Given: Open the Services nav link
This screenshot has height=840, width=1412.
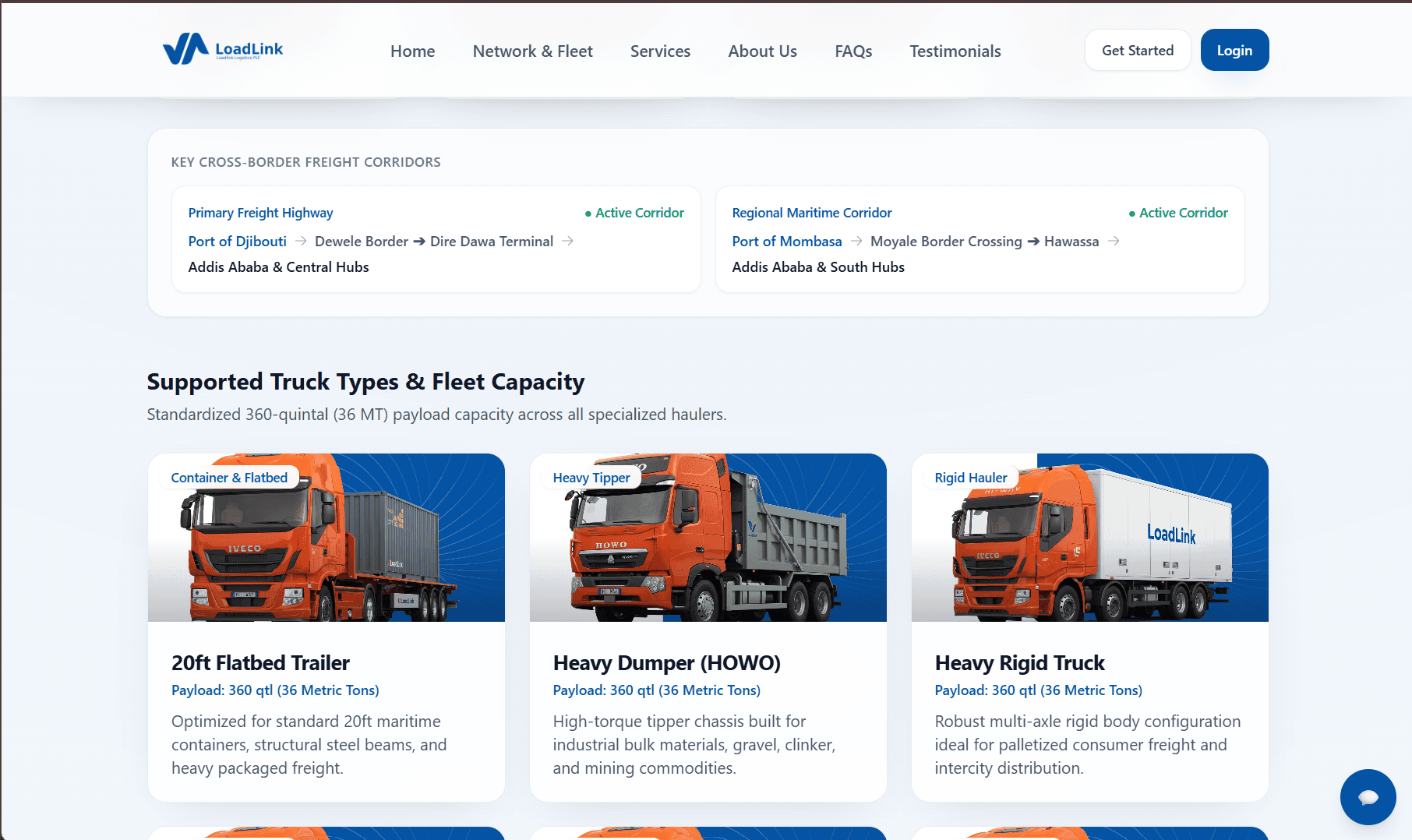Looking at the screenshot, I should pyautogui.click(x=660, y=51).
